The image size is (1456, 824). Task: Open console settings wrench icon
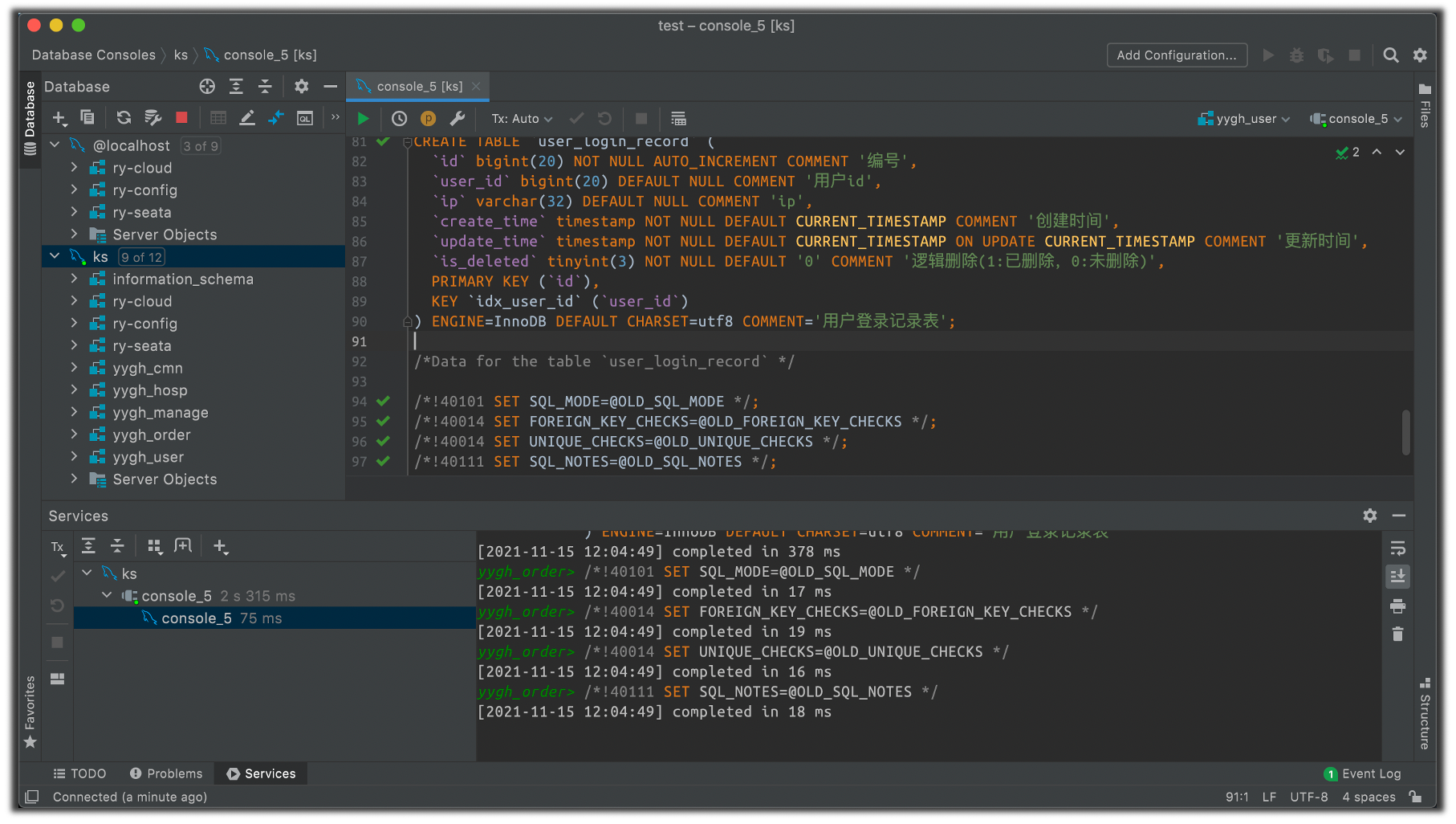click(x=458, y=119)
